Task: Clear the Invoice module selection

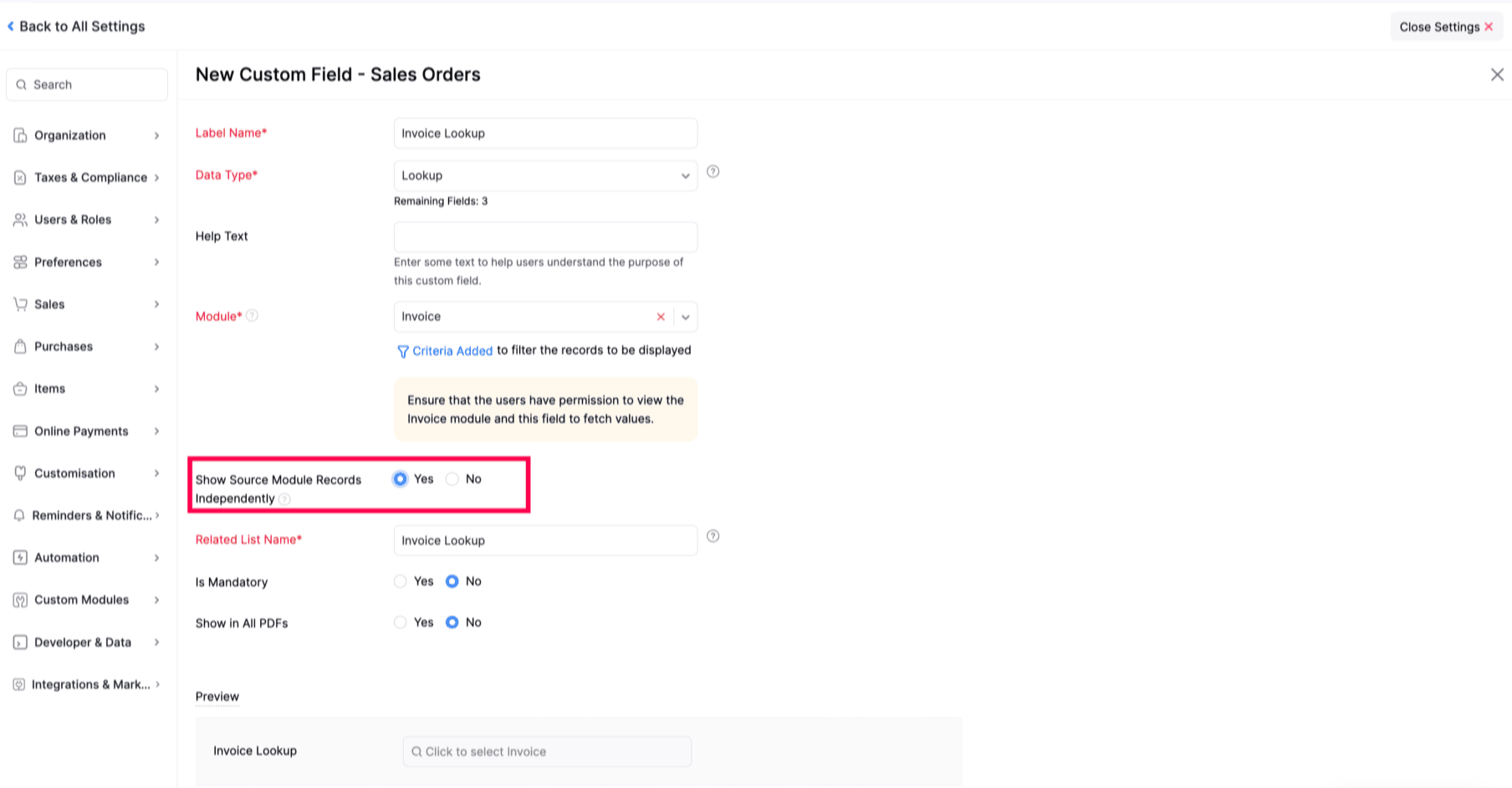Action: tap(661, 317)
